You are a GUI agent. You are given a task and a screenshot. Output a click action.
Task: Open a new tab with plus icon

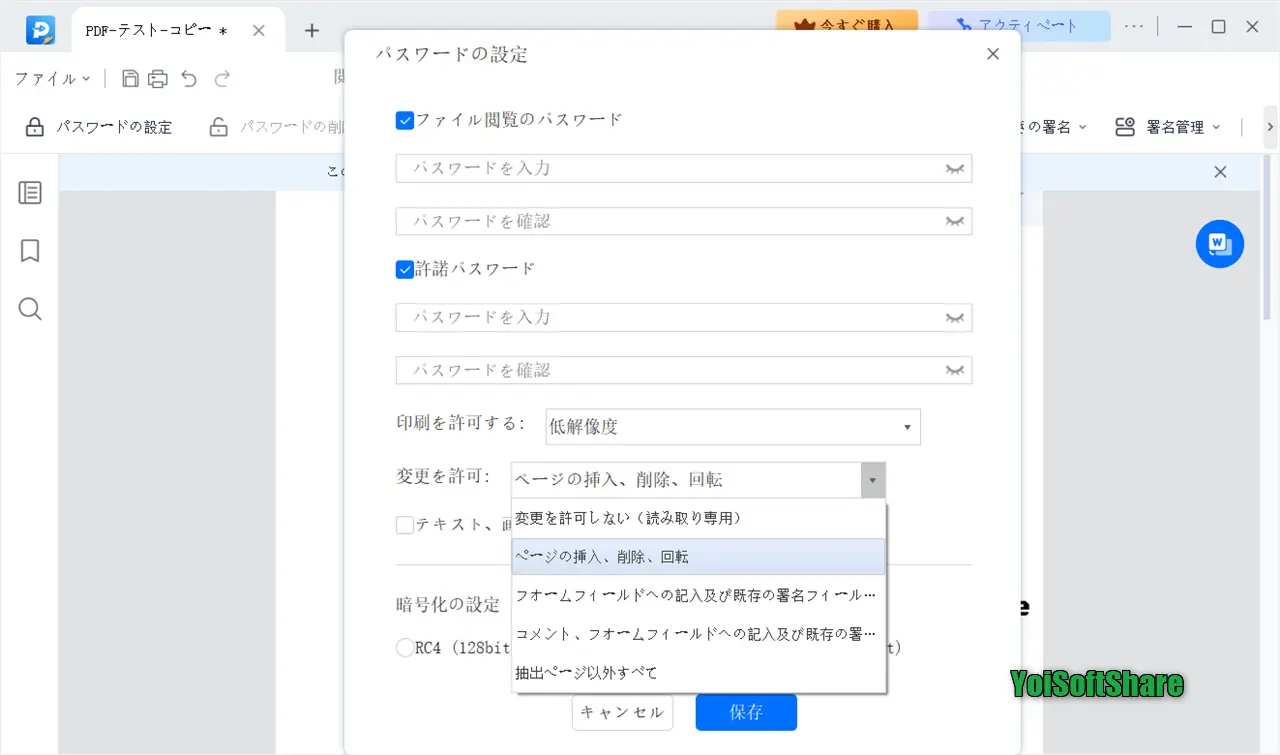[x=312, y=31]
